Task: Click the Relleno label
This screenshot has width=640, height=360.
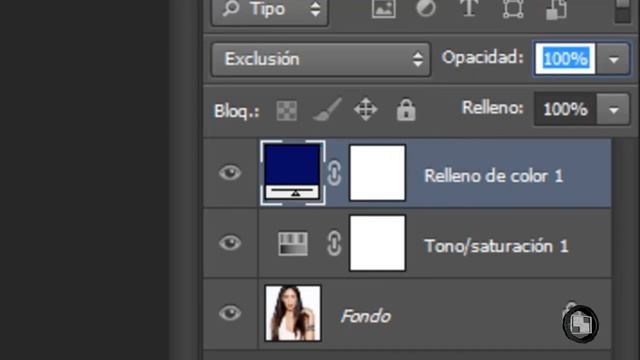Action: point(493,108)
